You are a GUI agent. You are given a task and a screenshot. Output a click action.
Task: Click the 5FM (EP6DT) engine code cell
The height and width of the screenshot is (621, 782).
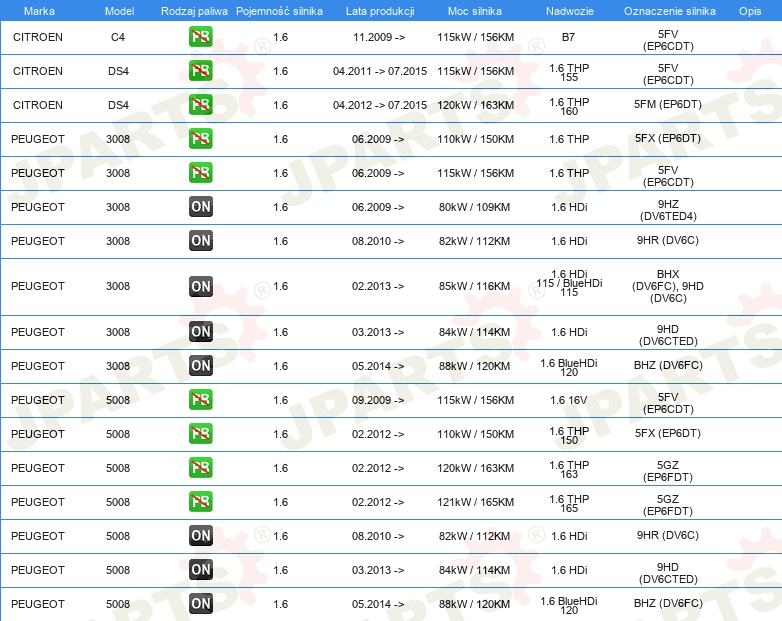coord(668,104)
